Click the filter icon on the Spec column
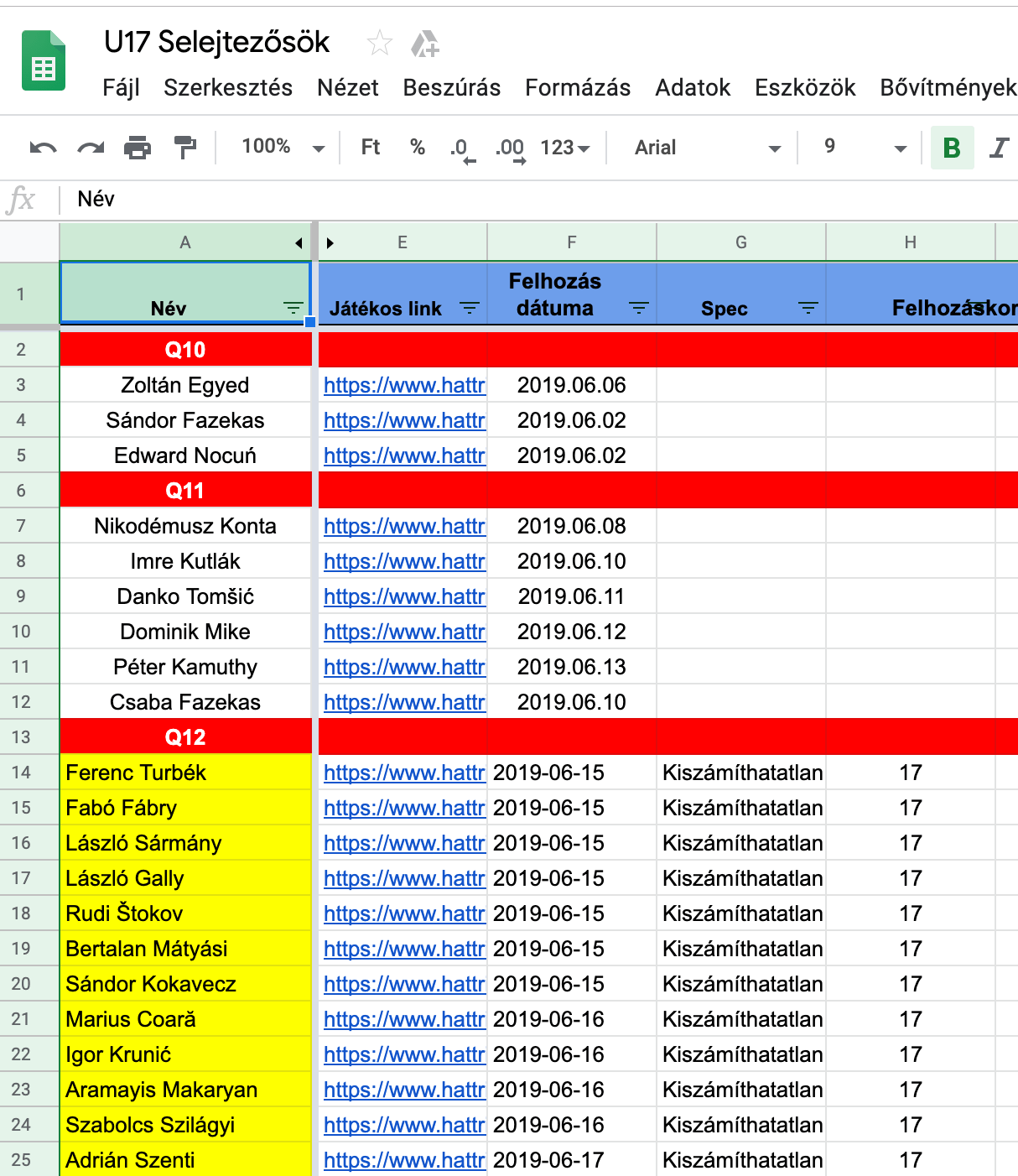1018x1176 pixels. 808,308
